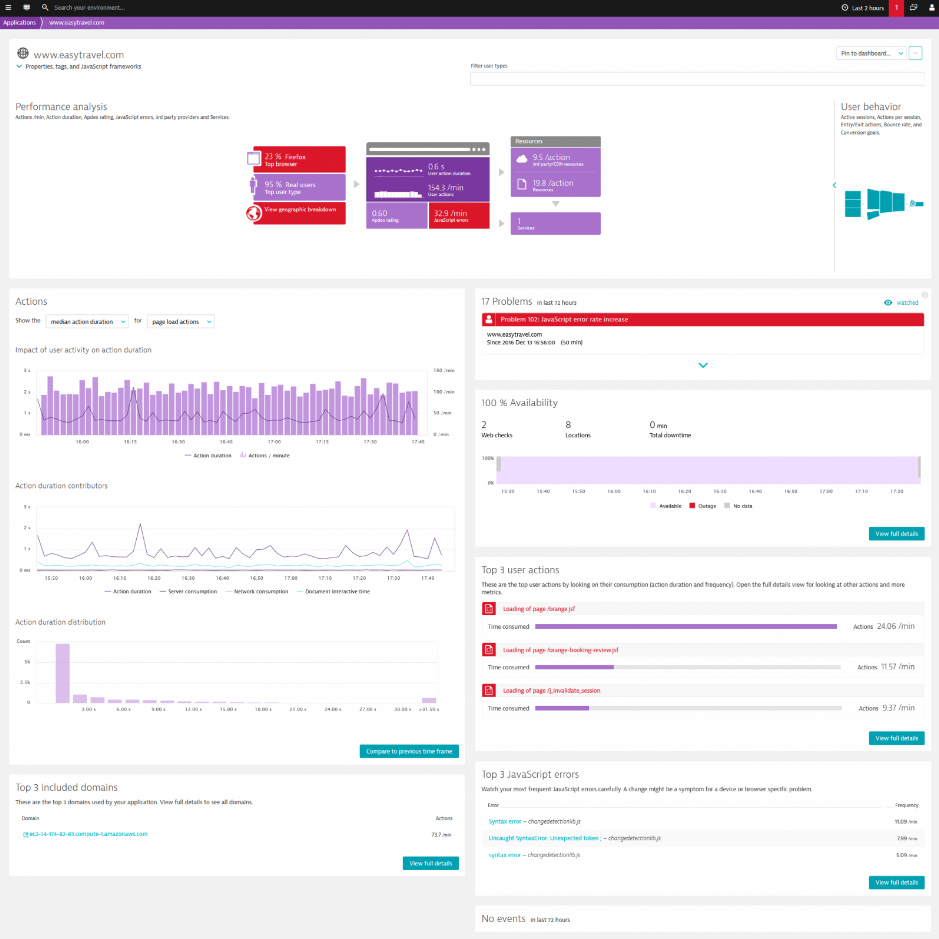Toggle Action duration legend in contributors chart
The image size is (939, 939).
[128, 592]
